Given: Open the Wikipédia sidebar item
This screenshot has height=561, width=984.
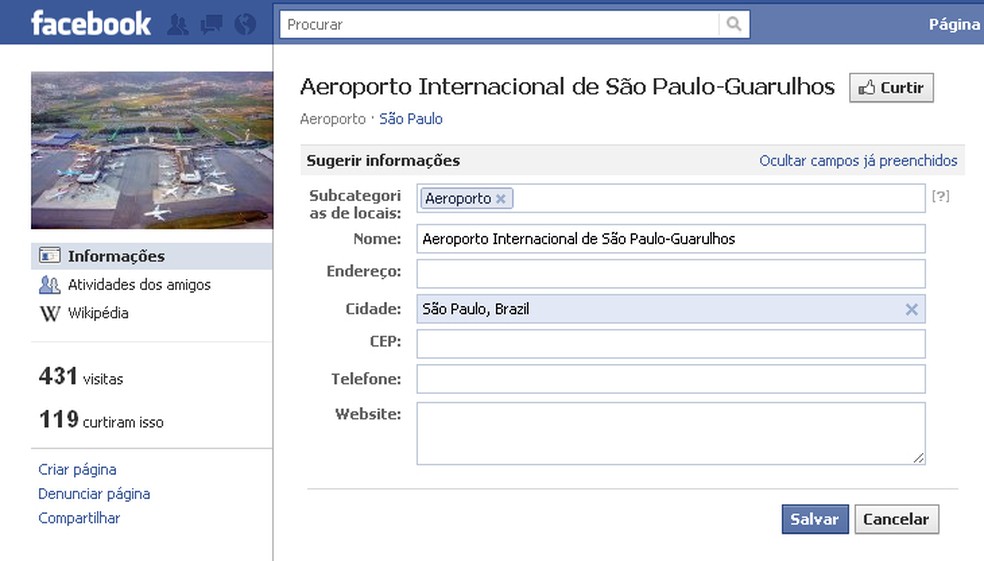Looking at the screenshot, I should (x=98, y=313).
